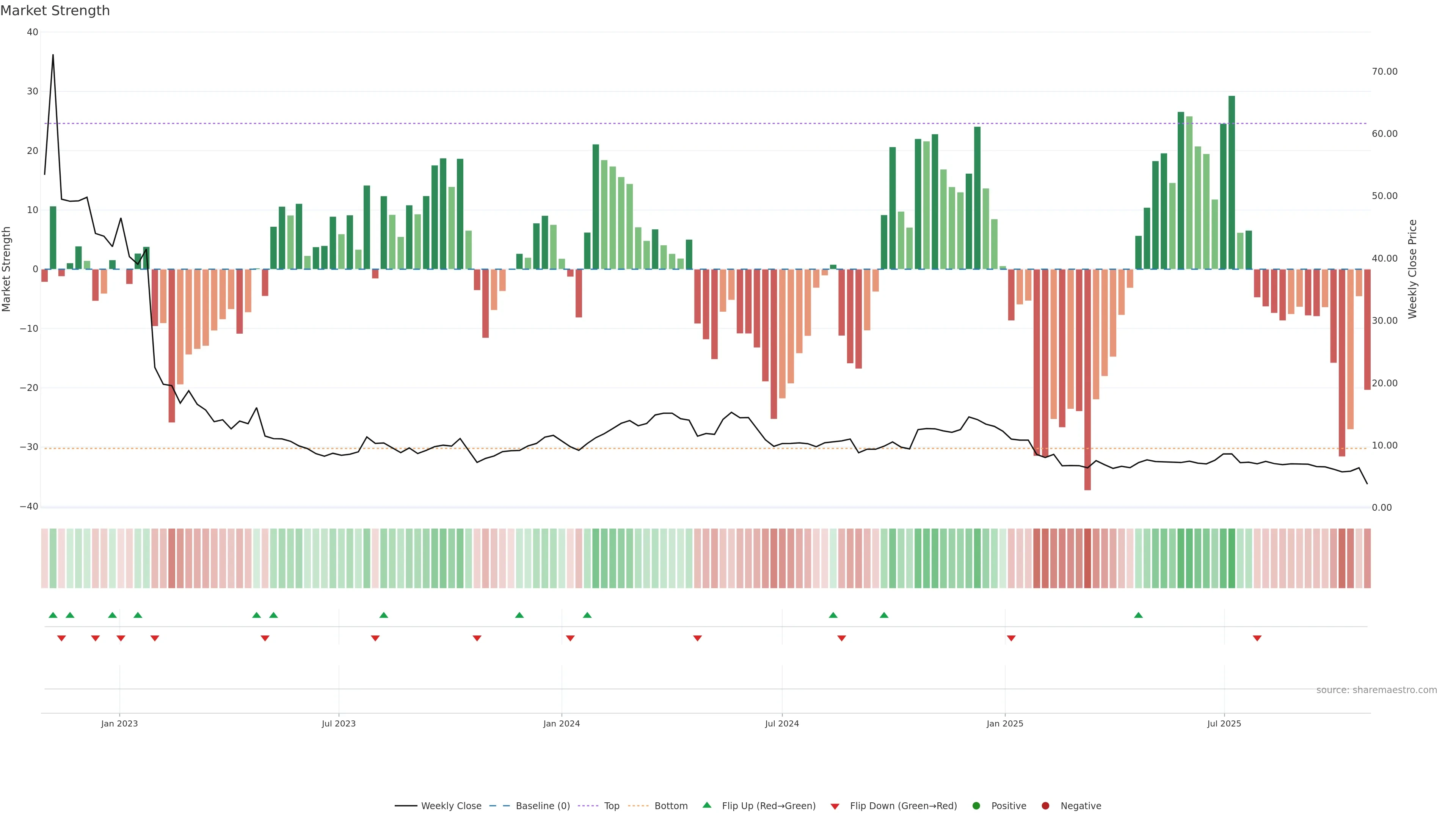Click last red flip-down triangle after Jul 2025
The image size is (1456, 819).
[1257, 638]
